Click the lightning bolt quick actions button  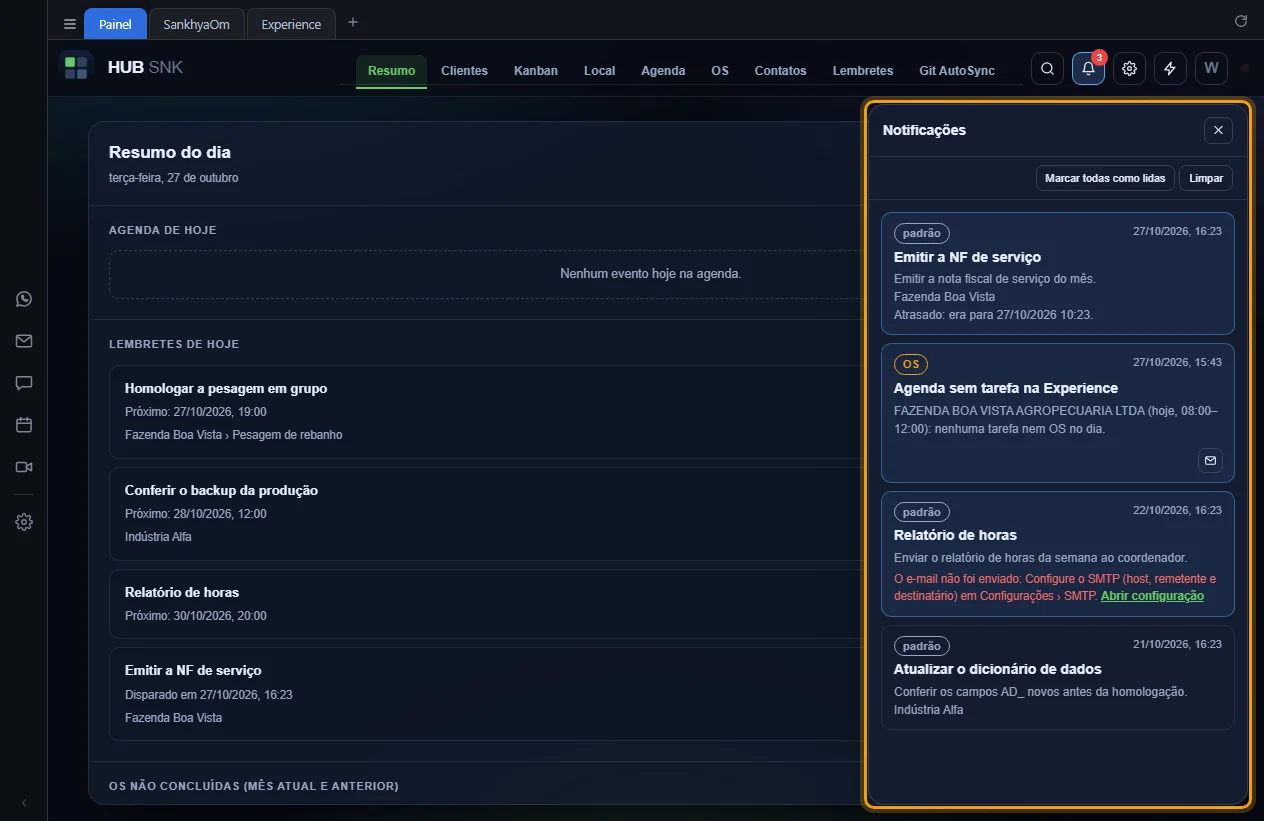tap(1170, 68)
